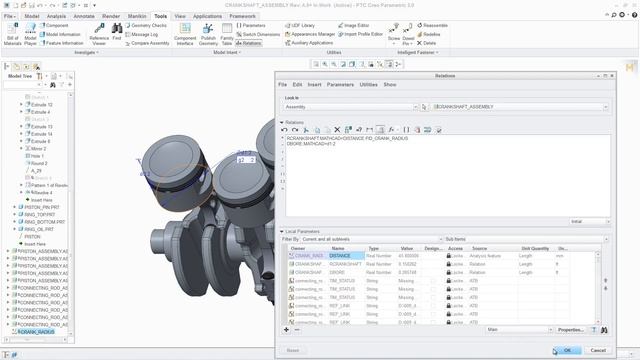Open Parameters from the ribbon
Viewport: 640px width, 360px height.
click(x=251, y=25)
